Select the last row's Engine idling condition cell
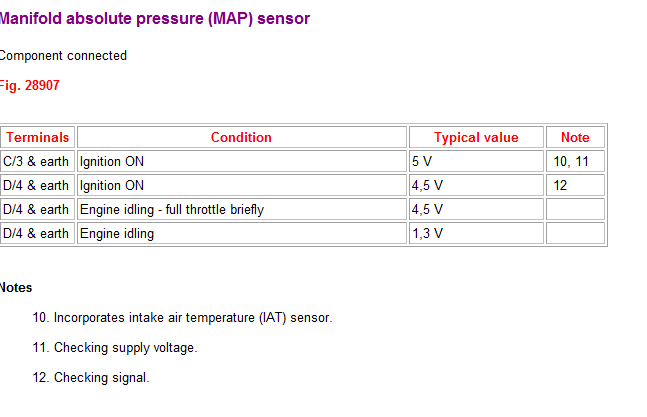The width and height of the screenshot is (647, 417). [x=241, y=233]
